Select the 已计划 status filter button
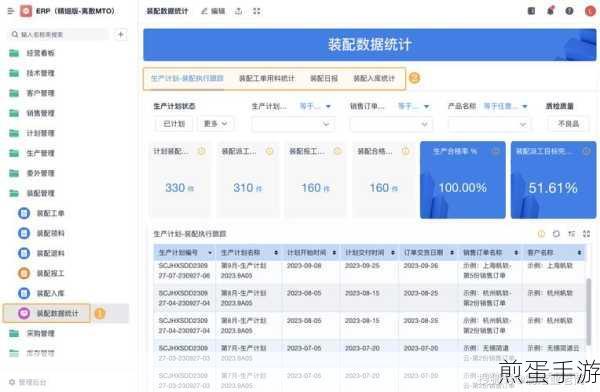 [174, 124]
